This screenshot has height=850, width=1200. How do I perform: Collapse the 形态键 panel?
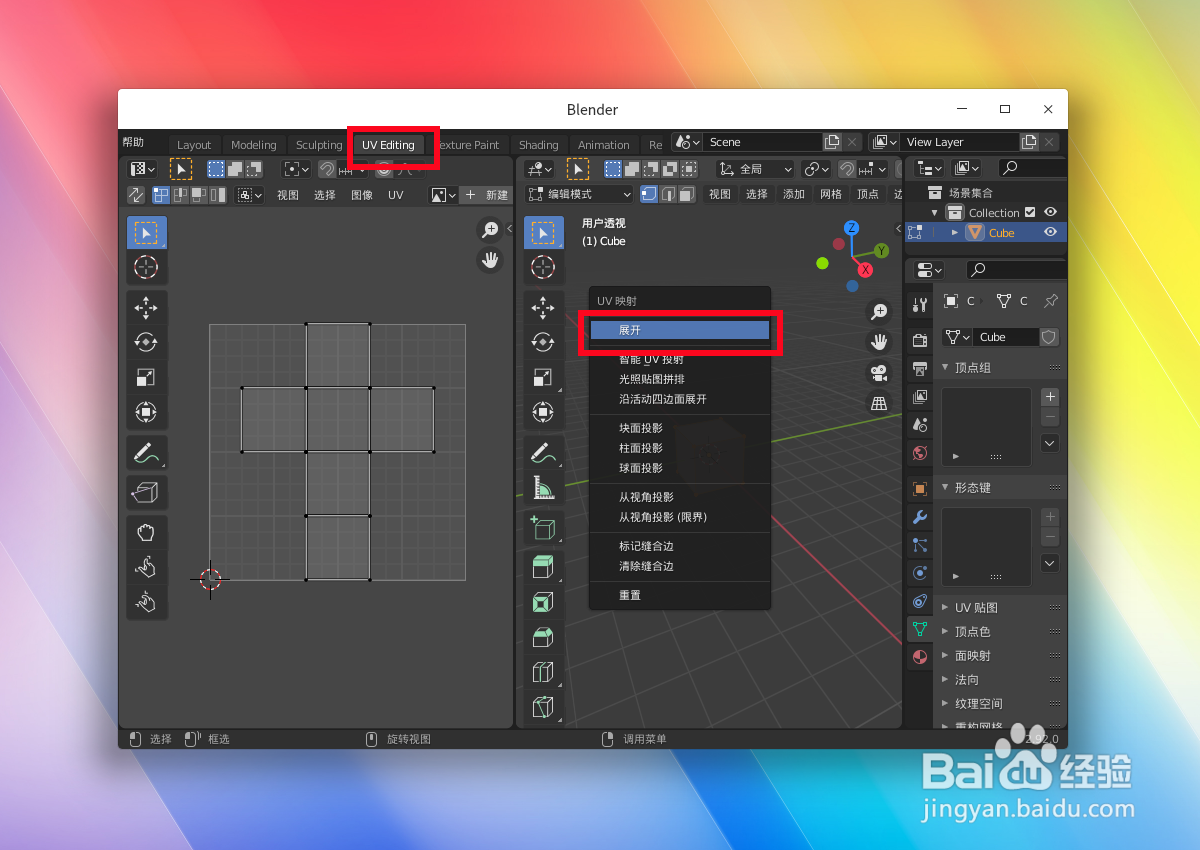[946, 487]
